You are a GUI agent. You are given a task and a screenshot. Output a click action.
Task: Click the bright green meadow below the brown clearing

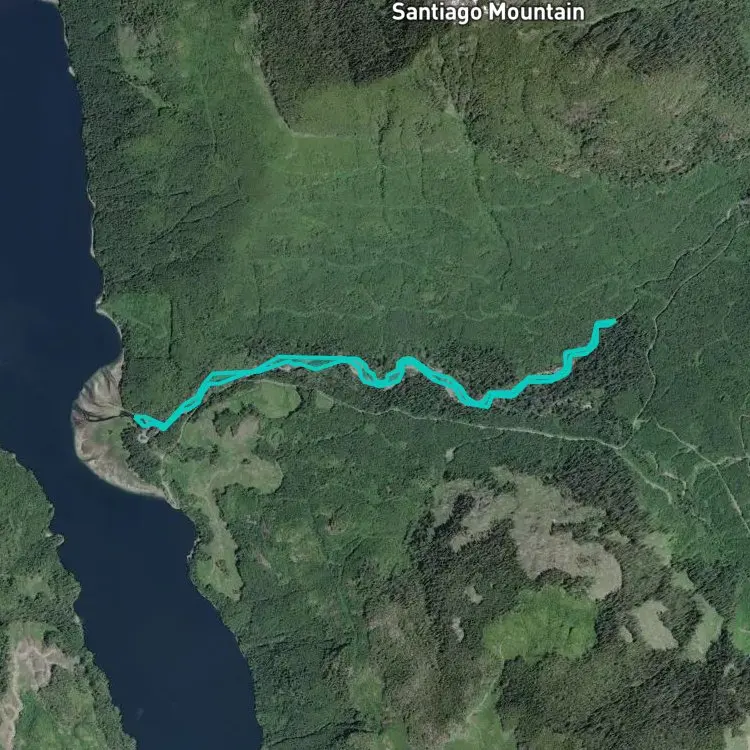click(540, 624)
